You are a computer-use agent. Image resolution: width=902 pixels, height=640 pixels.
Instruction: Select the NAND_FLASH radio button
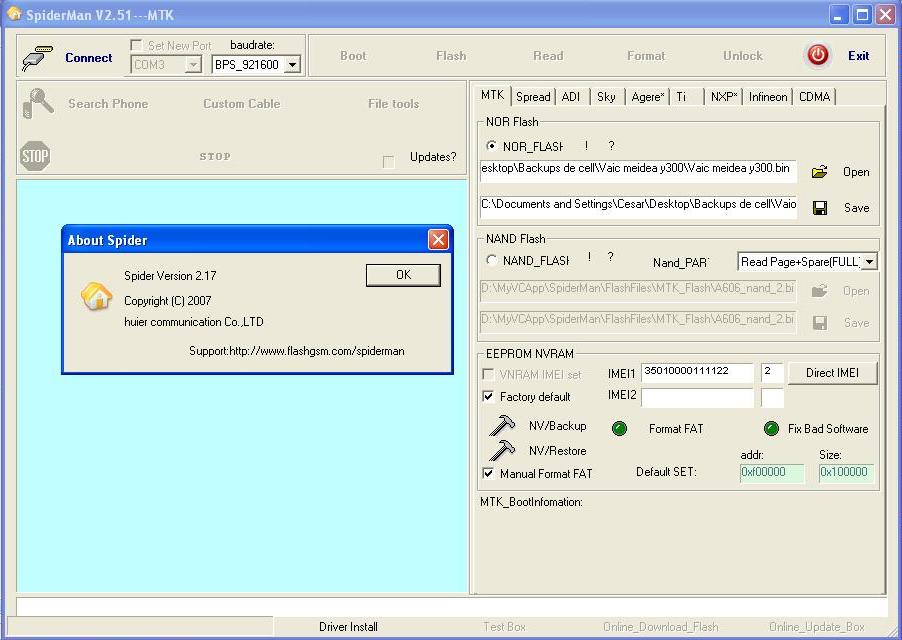click(x=491, y=260)
